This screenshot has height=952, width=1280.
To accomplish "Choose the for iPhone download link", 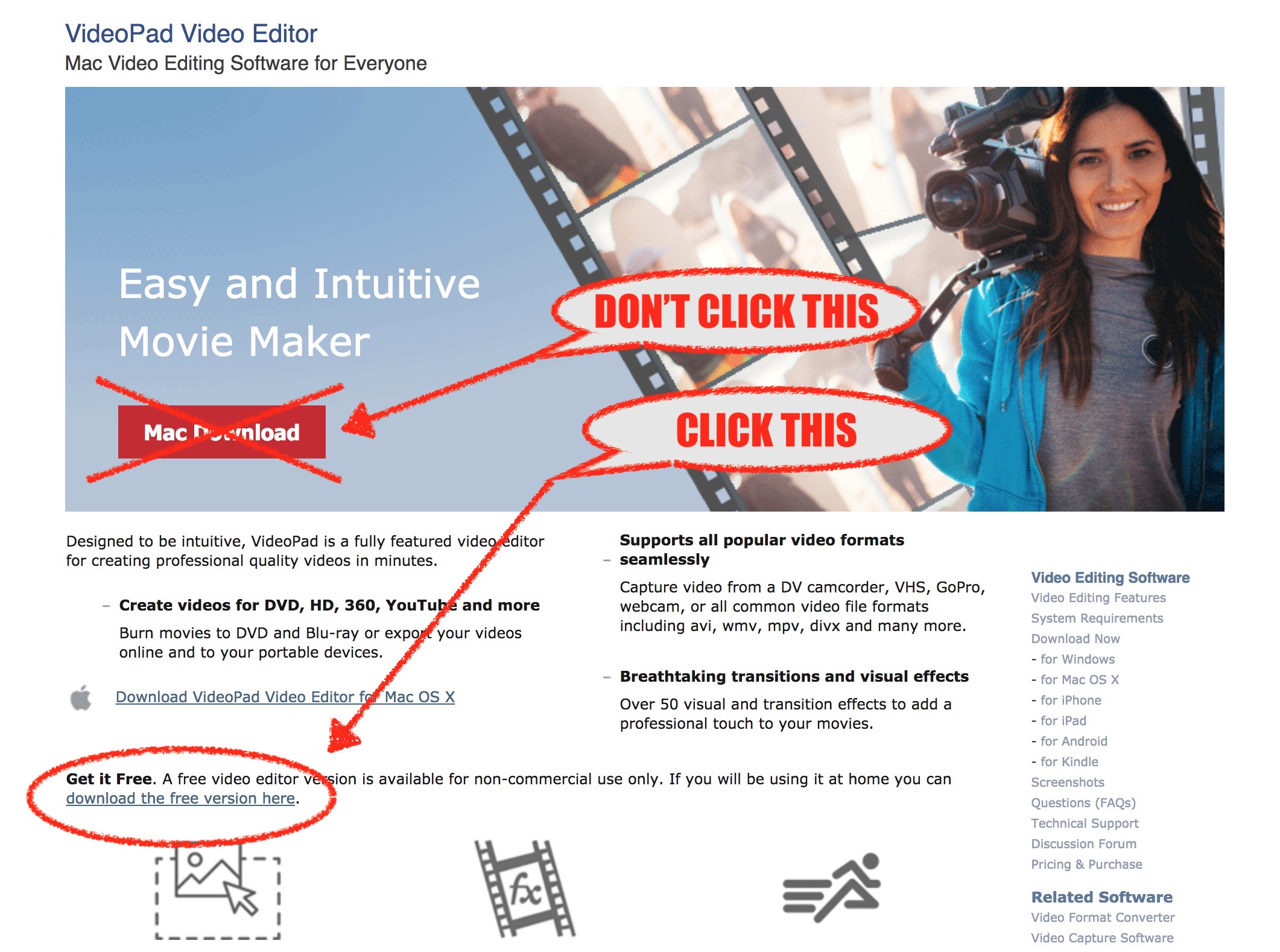I will coord(1071,700).
